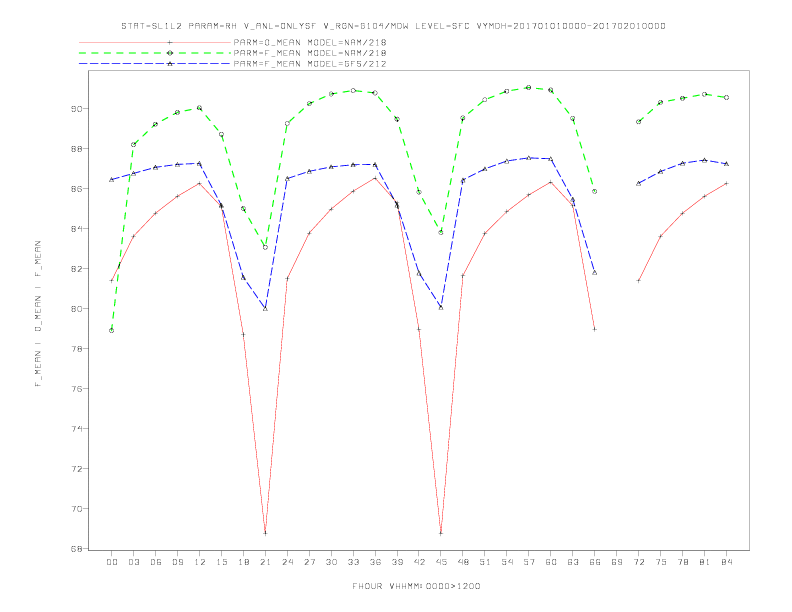This screenshot has width=792, height=612.
Task: Click x-axis tick label 48
Action: [463, 562]
